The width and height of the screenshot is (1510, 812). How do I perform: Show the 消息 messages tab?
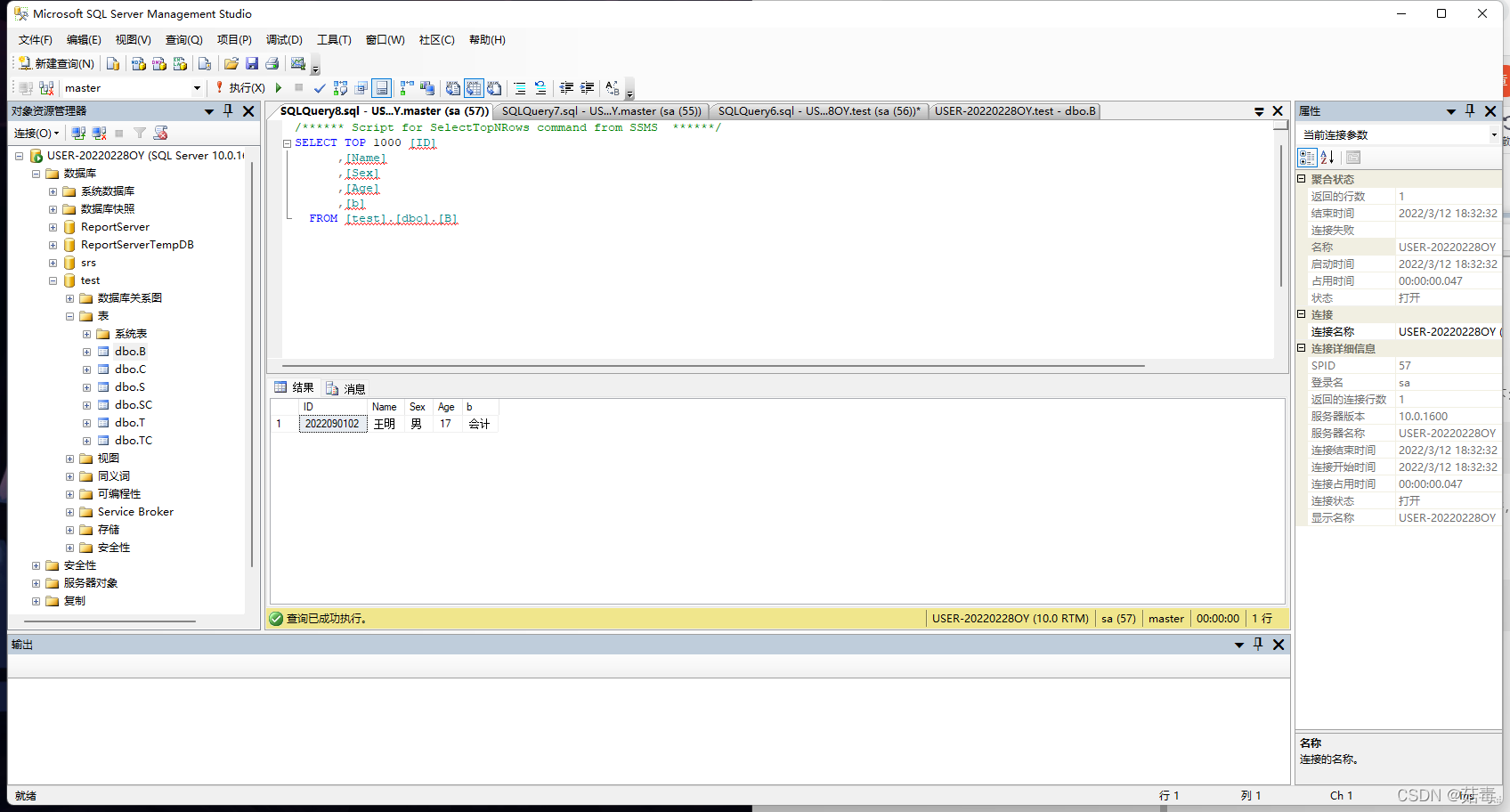pos(345,388)
